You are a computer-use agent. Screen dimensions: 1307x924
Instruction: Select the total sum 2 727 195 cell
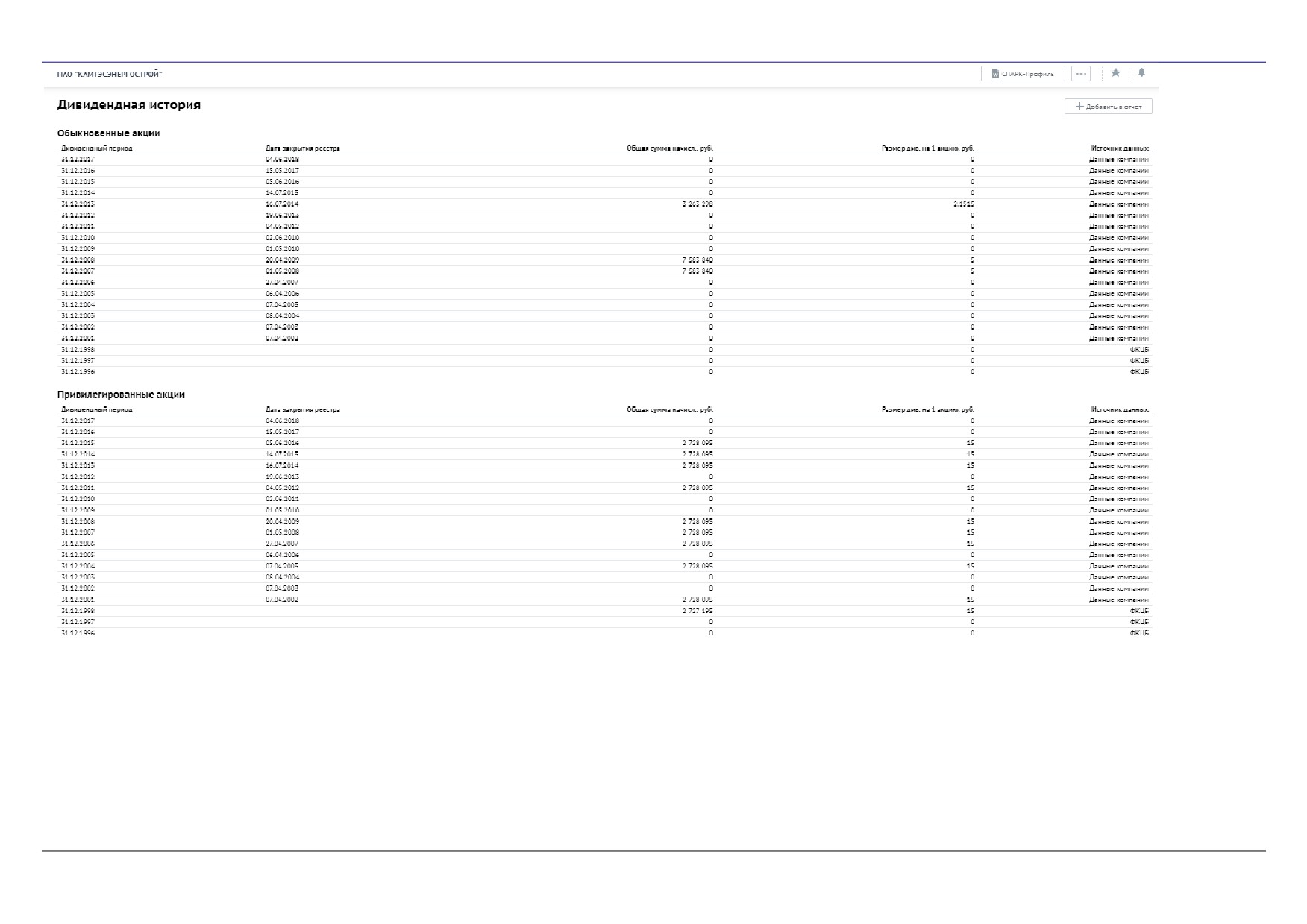[x=698, y=611]
